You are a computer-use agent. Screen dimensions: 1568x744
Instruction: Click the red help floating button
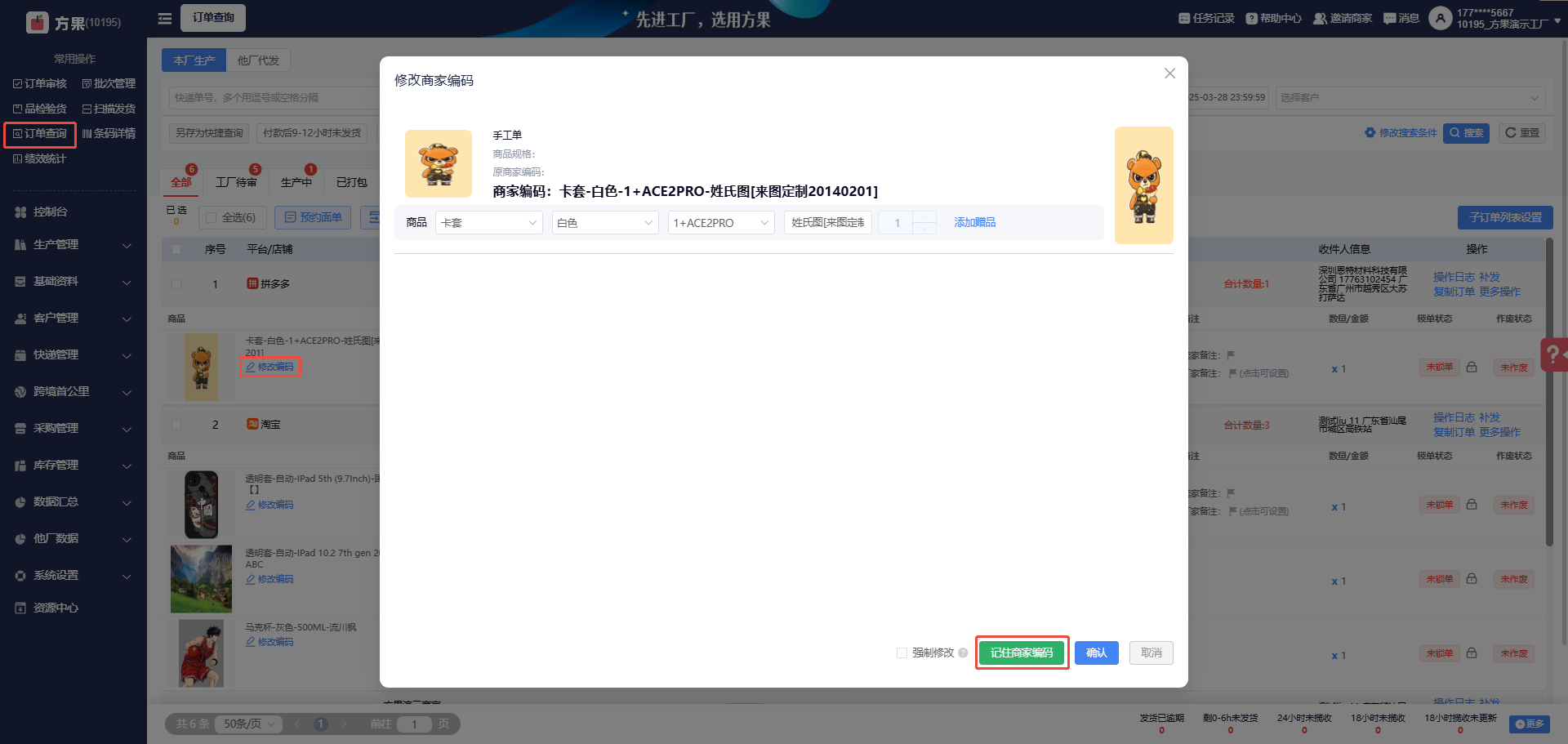pyautogui.click(x=1553, y=354)
